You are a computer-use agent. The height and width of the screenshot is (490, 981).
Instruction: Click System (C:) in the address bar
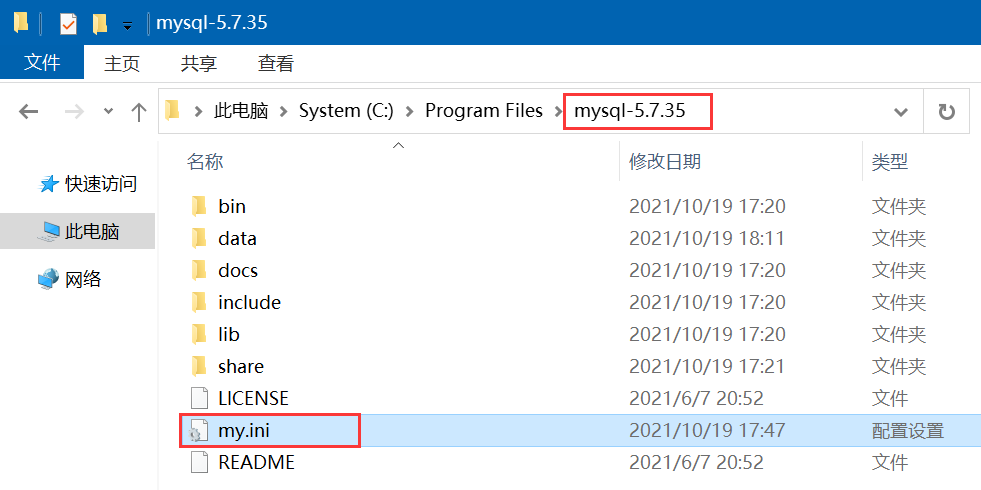[346, 111]
